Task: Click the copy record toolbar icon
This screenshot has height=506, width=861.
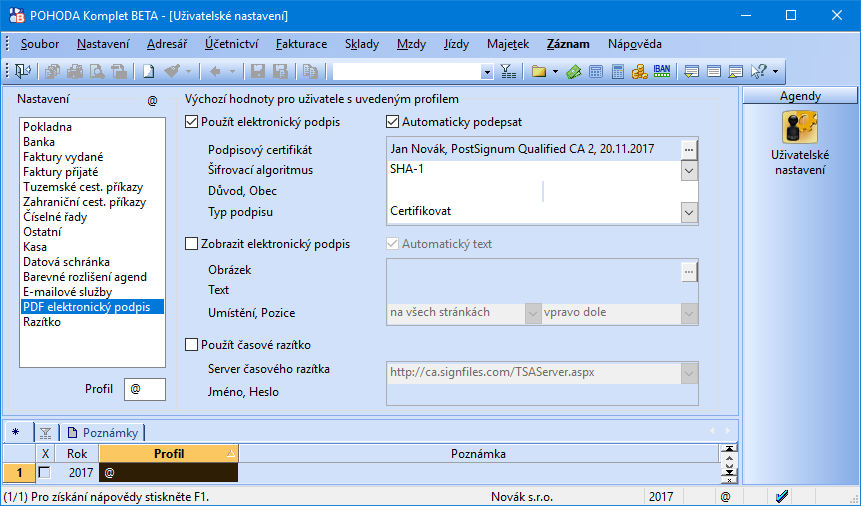Action: coord(310,71)
